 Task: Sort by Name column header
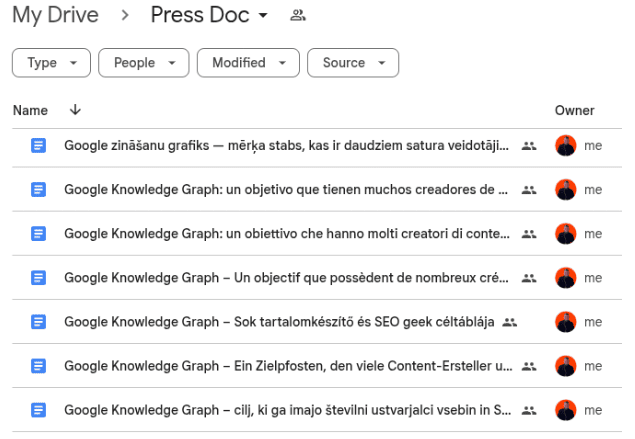(x=30, y=110)
